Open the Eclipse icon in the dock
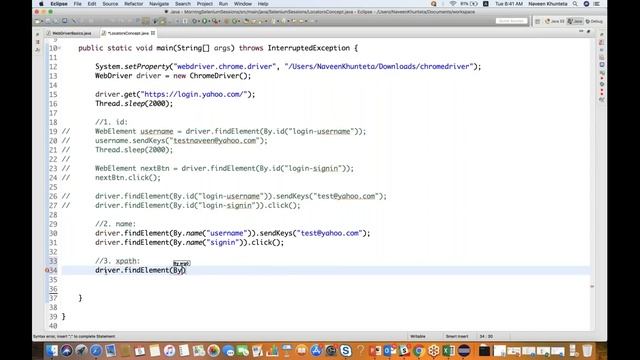Viewport: 640px width, 360px height. pos(464,351)
